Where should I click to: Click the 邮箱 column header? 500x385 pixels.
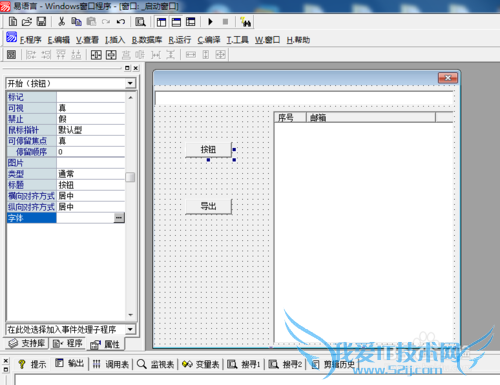pos(371,117)
